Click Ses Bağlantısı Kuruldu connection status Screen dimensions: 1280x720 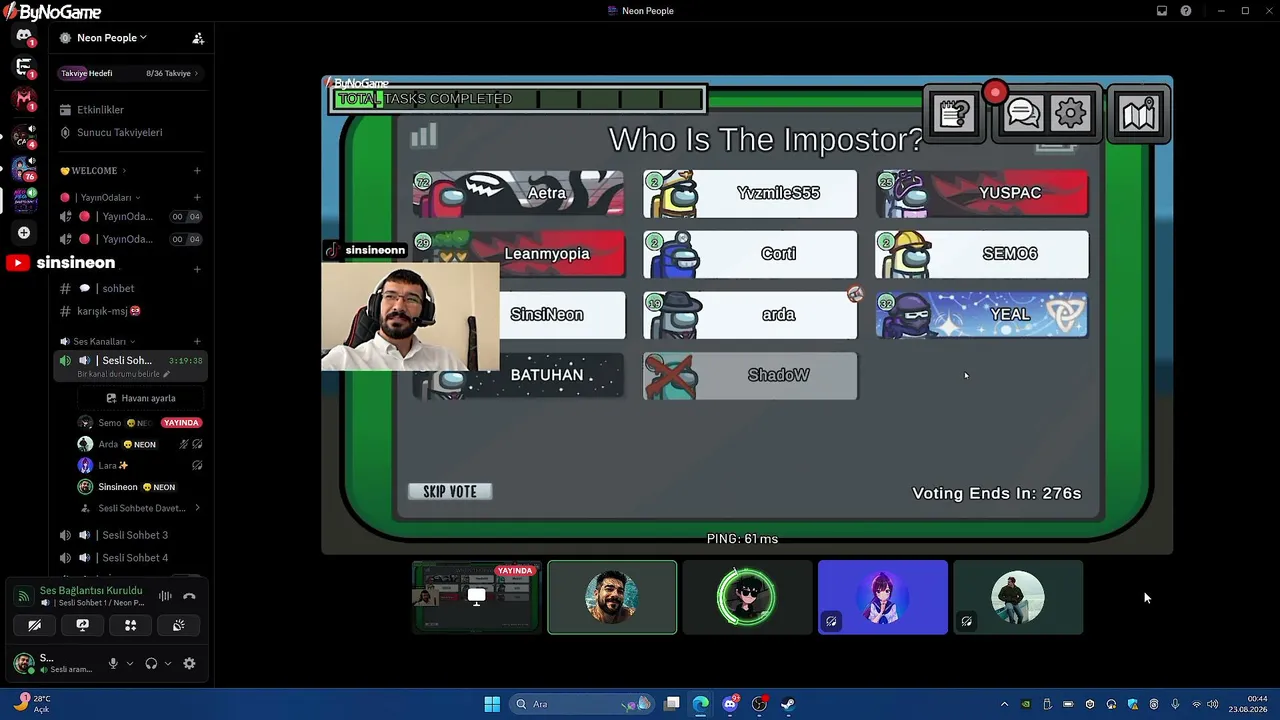[x=91, y=591]
